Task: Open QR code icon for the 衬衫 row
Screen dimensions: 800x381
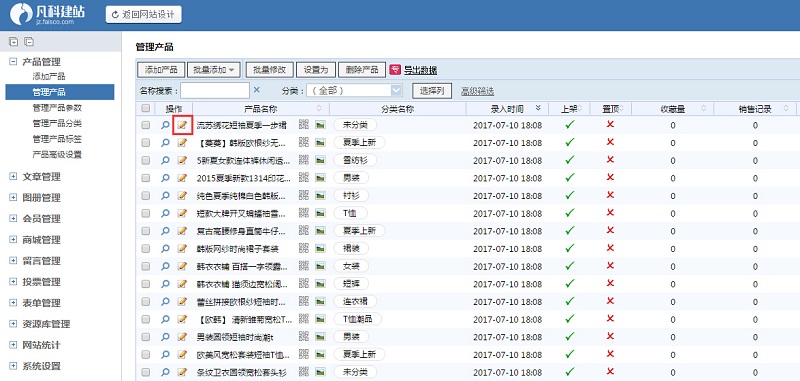Action: (304, 195)
